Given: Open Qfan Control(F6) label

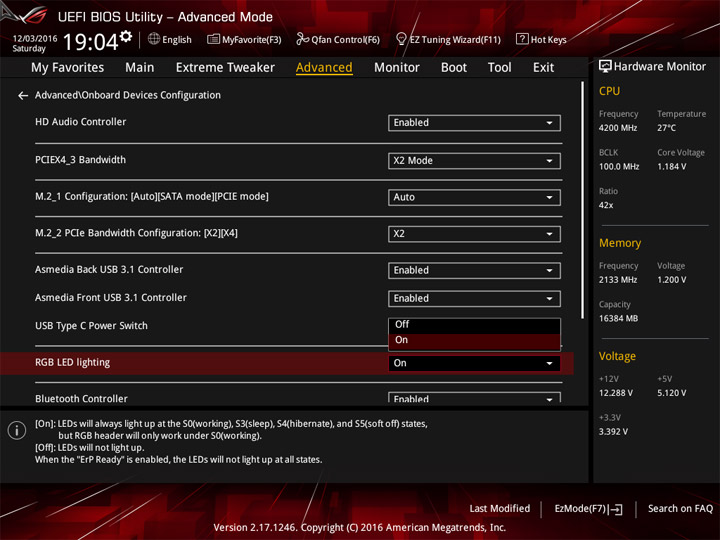Looking at the screenshot, I should [x=345, y=40].
